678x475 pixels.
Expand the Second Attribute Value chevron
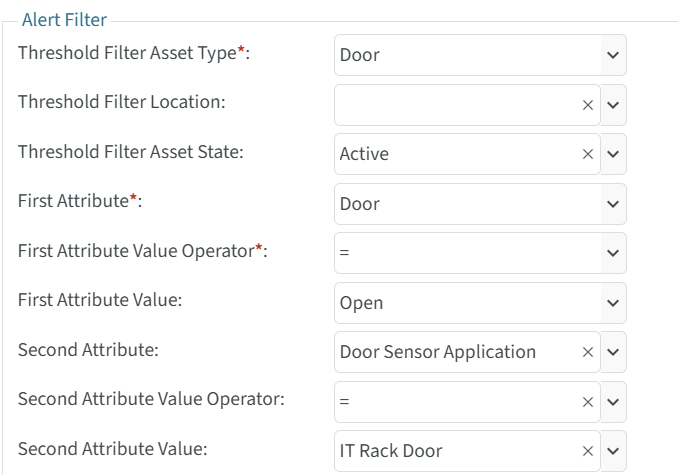tap(614, 451)
